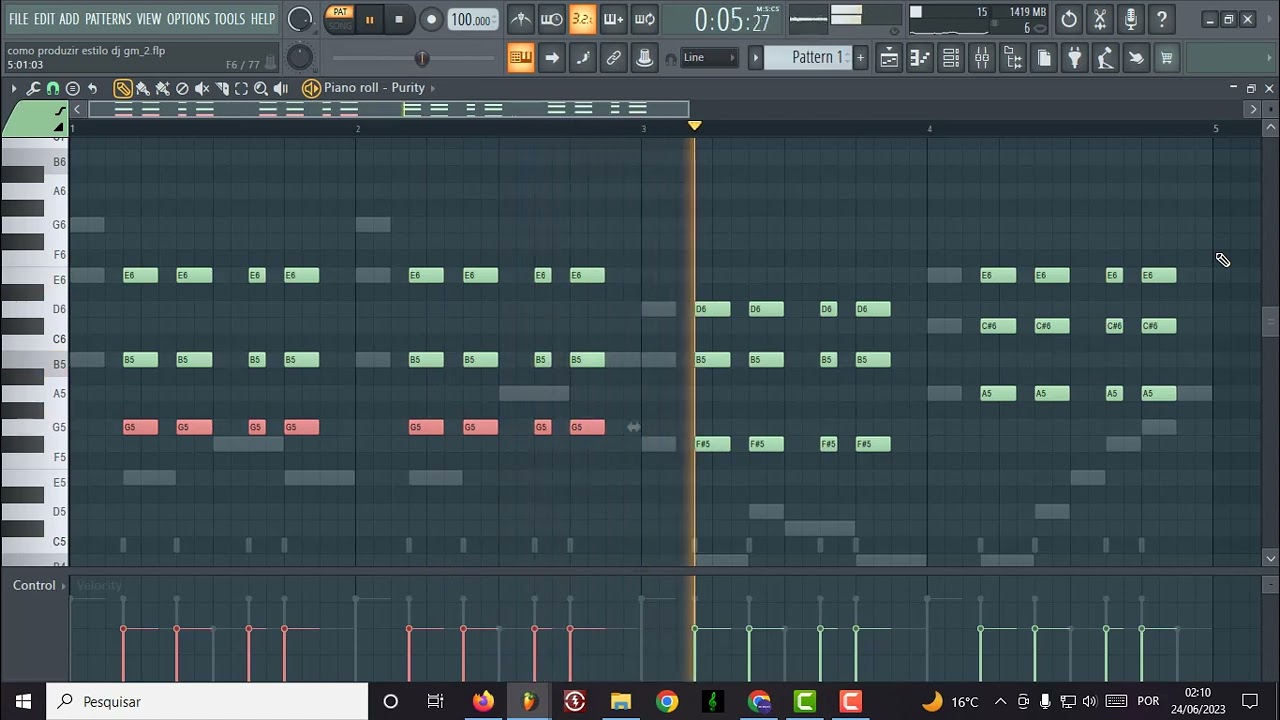The image size is (1280, 720).
Task: Open the help question mark button
Action: point(1162,19)
